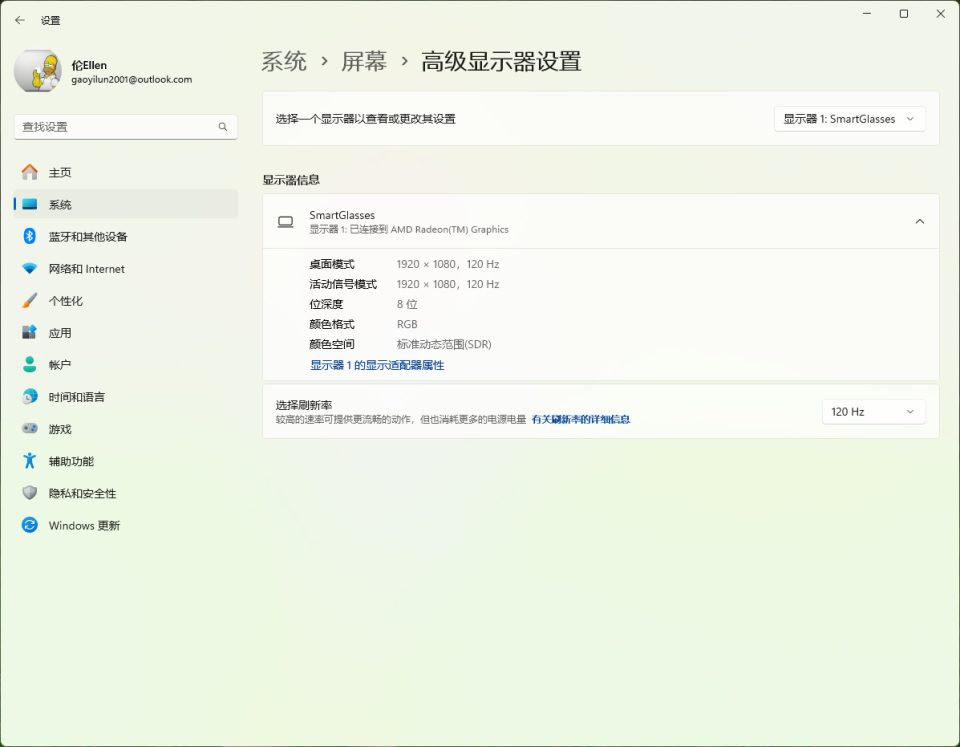This screenshot has height=747, width=960.
Task: Select 帐户 in the sidebar
Action: point(59,364)
